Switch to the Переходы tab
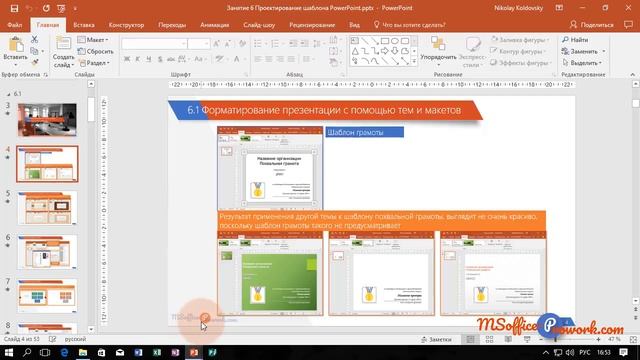The height and width of the screenshot is (360, 640). tap(172, 25)
